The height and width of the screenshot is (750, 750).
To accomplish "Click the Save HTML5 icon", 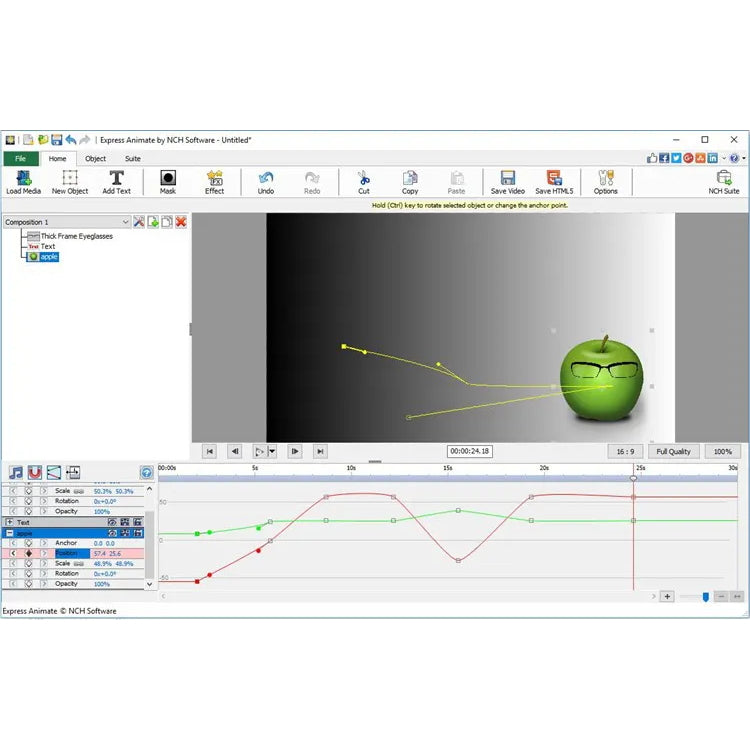I will pos(554,181).
